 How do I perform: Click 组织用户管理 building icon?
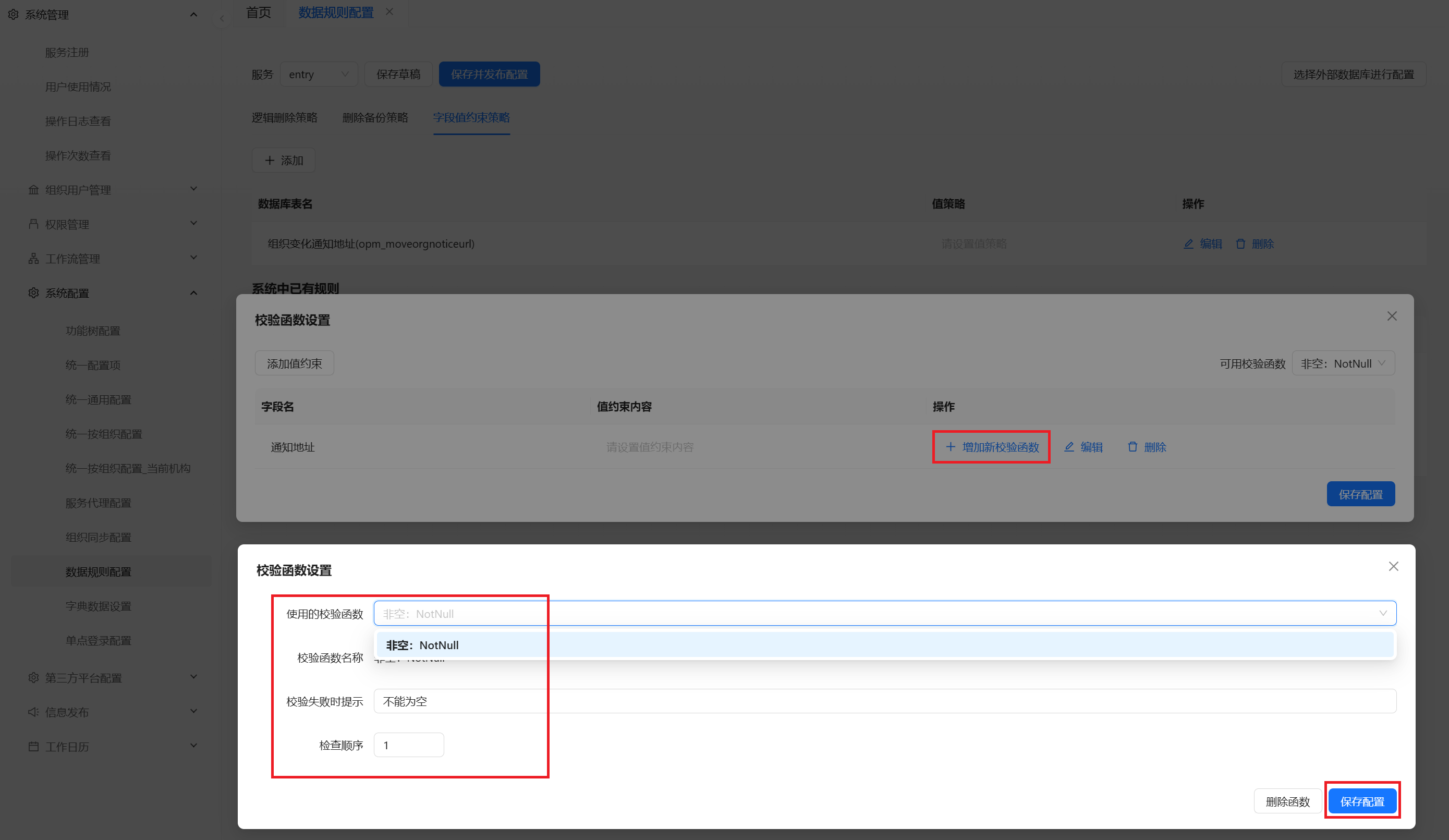click(x=33, y=189)
